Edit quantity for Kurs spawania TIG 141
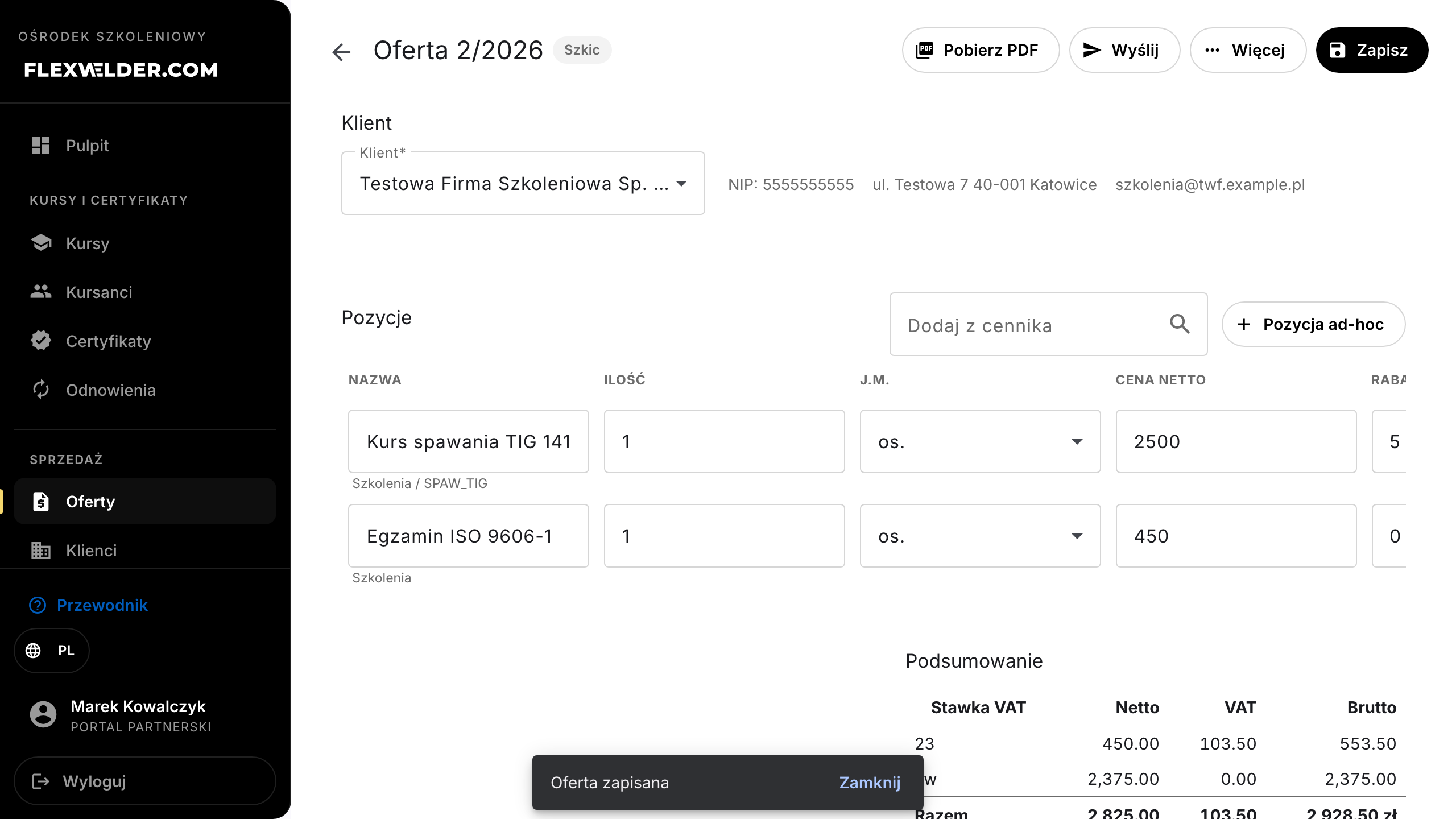The height and width of the screenshot is (819, 1456). [725, 441]
